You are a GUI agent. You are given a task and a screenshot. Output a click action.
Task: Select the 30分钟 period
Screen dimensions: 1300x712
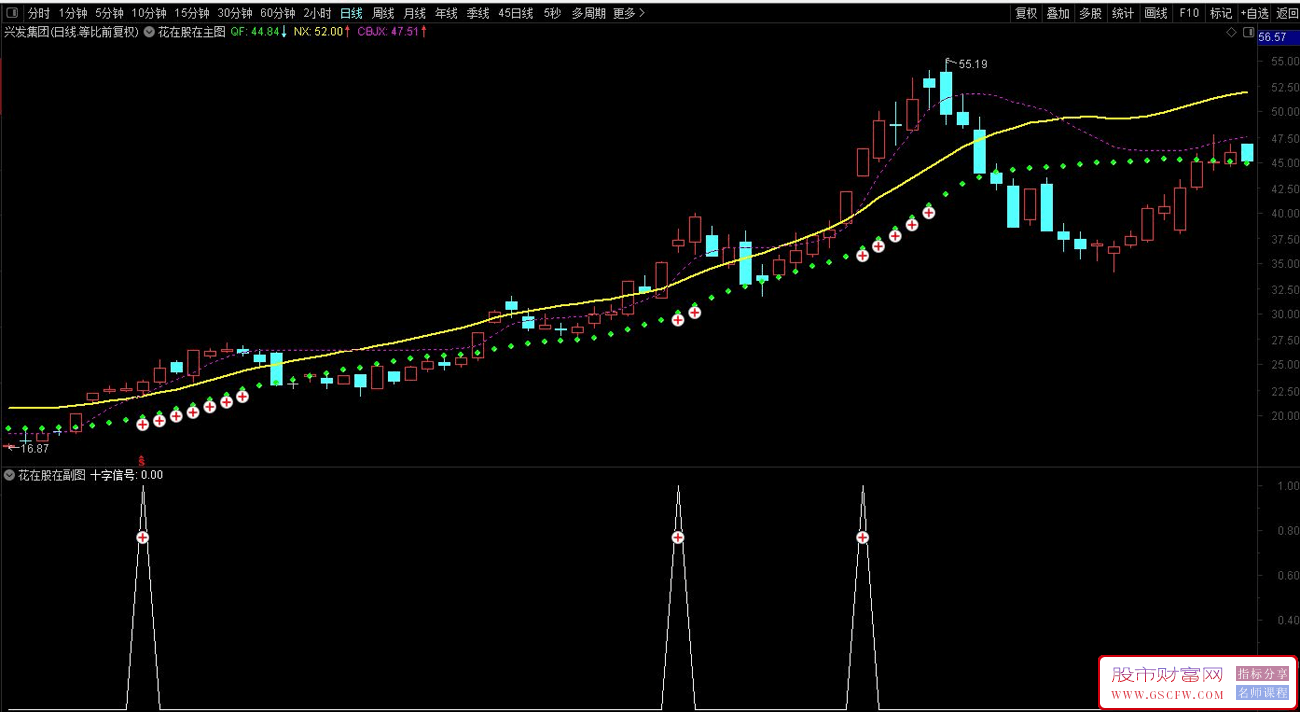(x=235, y=13)
